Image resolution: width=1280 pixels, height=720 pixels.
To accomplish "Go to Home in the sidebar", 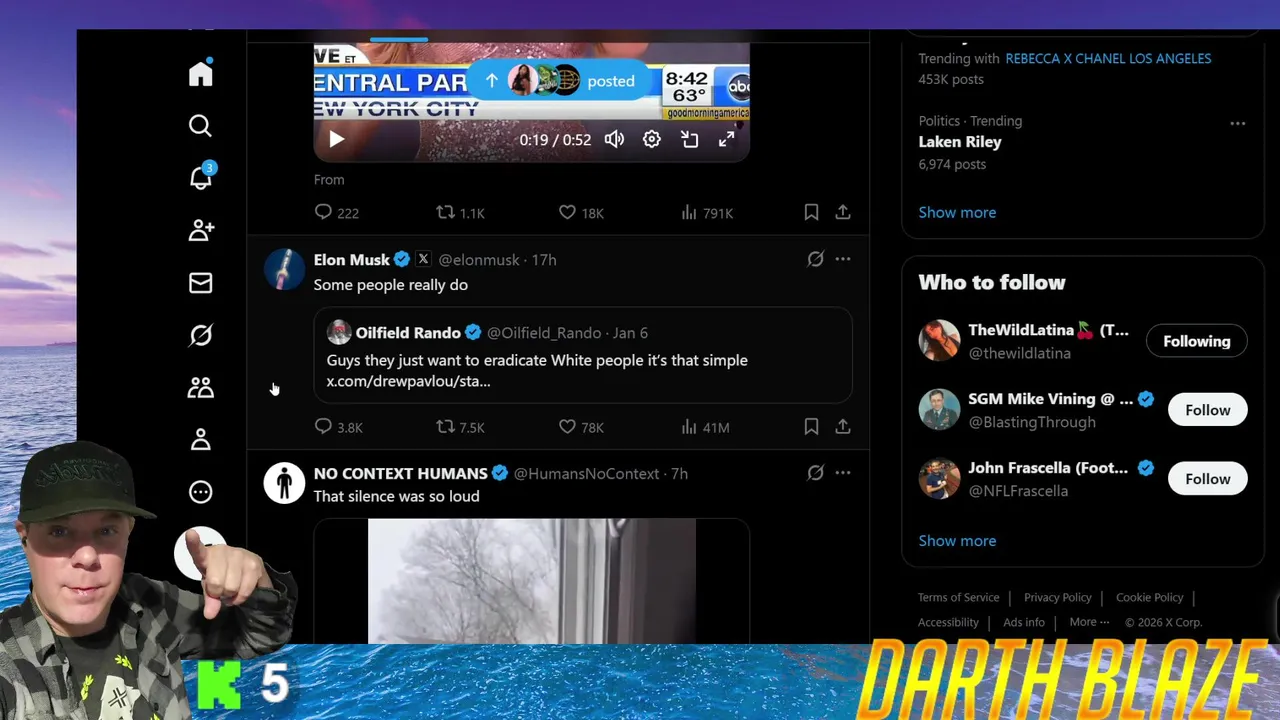I will [x=201, y=73].
